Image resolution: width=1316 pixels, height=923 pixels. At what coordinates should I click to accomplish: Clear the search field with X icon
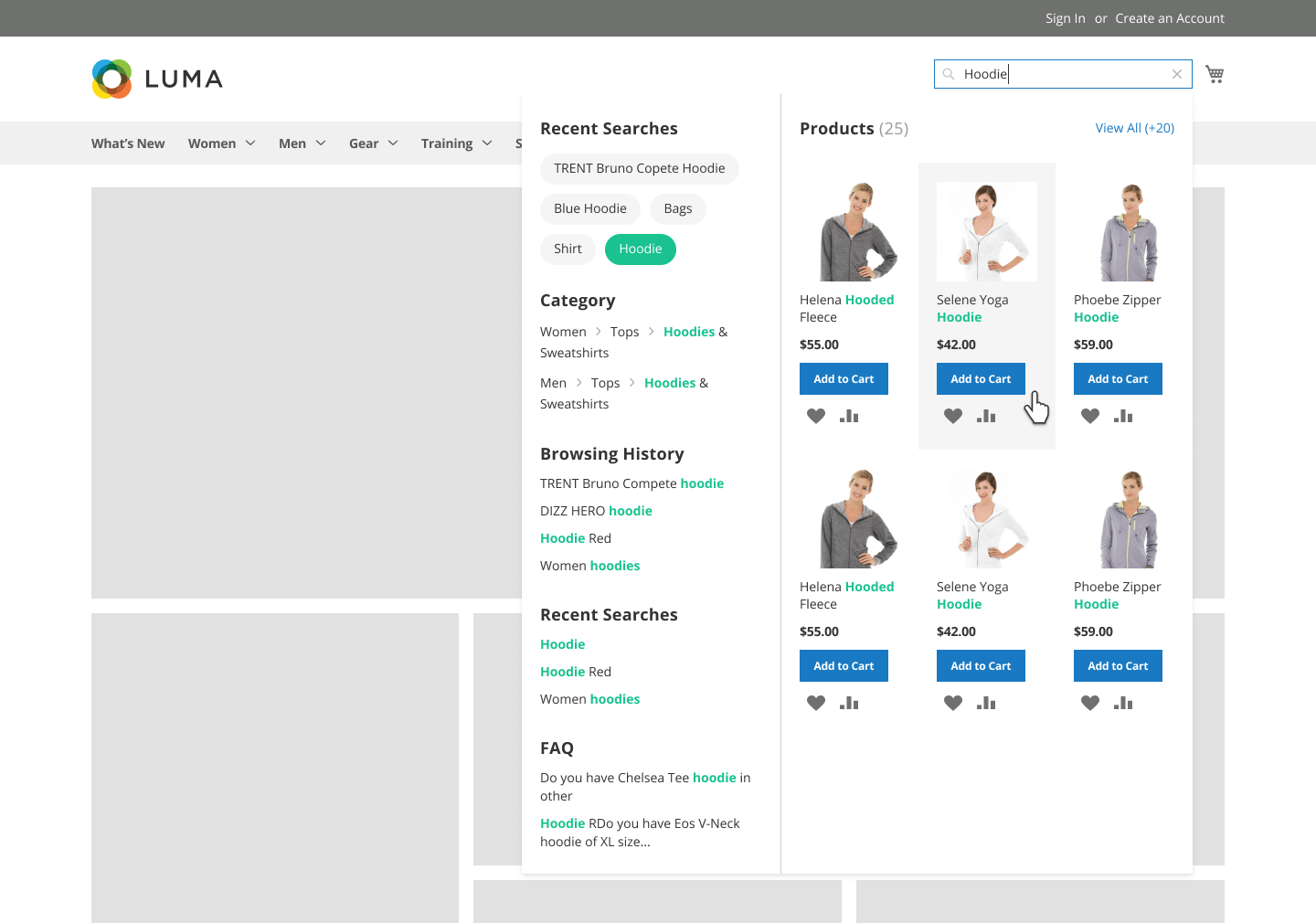tap(1177, 74)
